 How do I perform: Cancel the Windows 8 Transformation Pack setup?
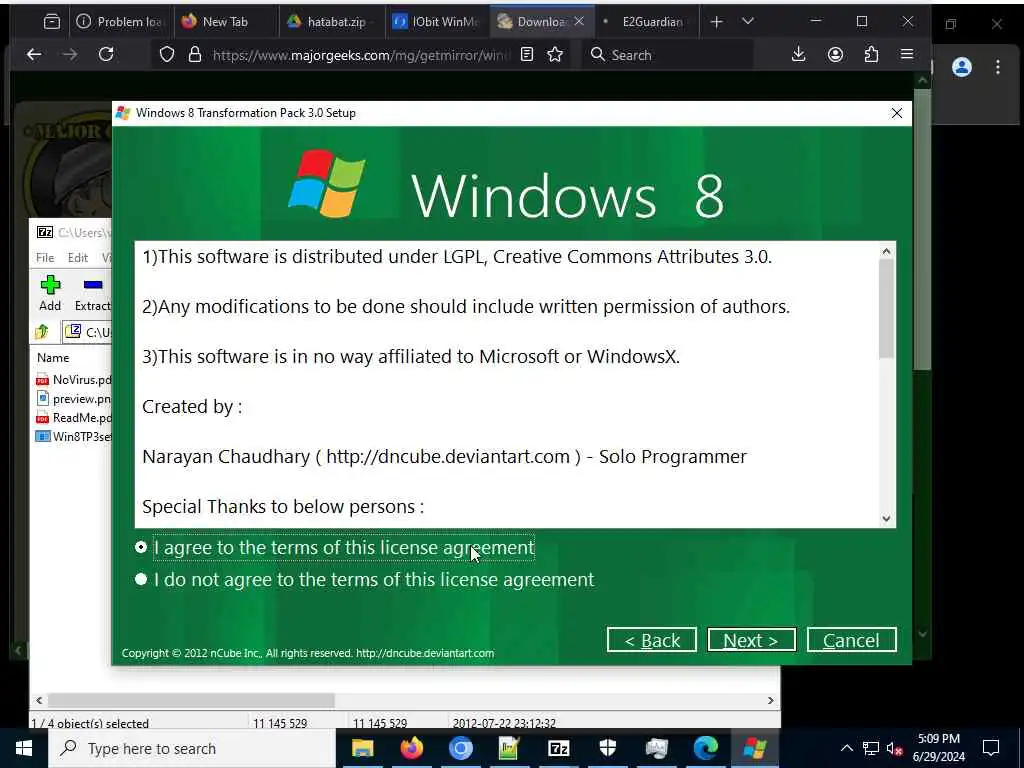pos(851,640)
